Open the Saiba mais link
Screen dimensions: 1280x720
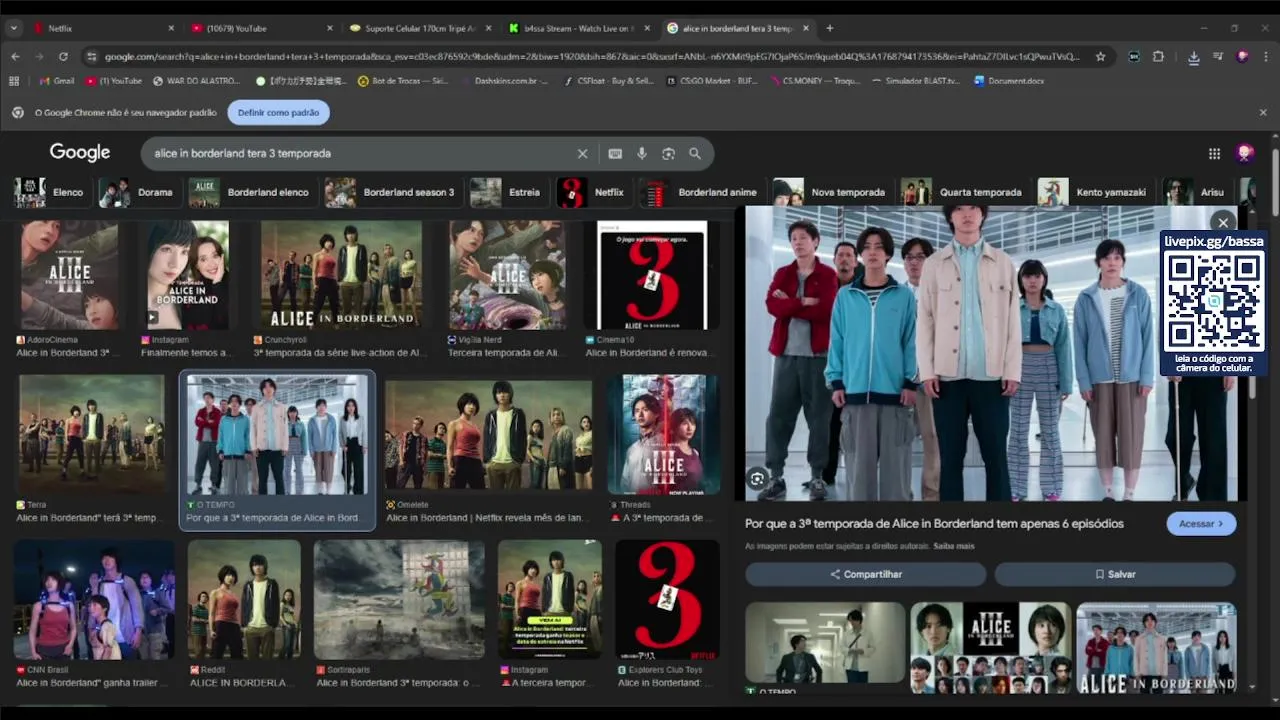coord(954,546)
